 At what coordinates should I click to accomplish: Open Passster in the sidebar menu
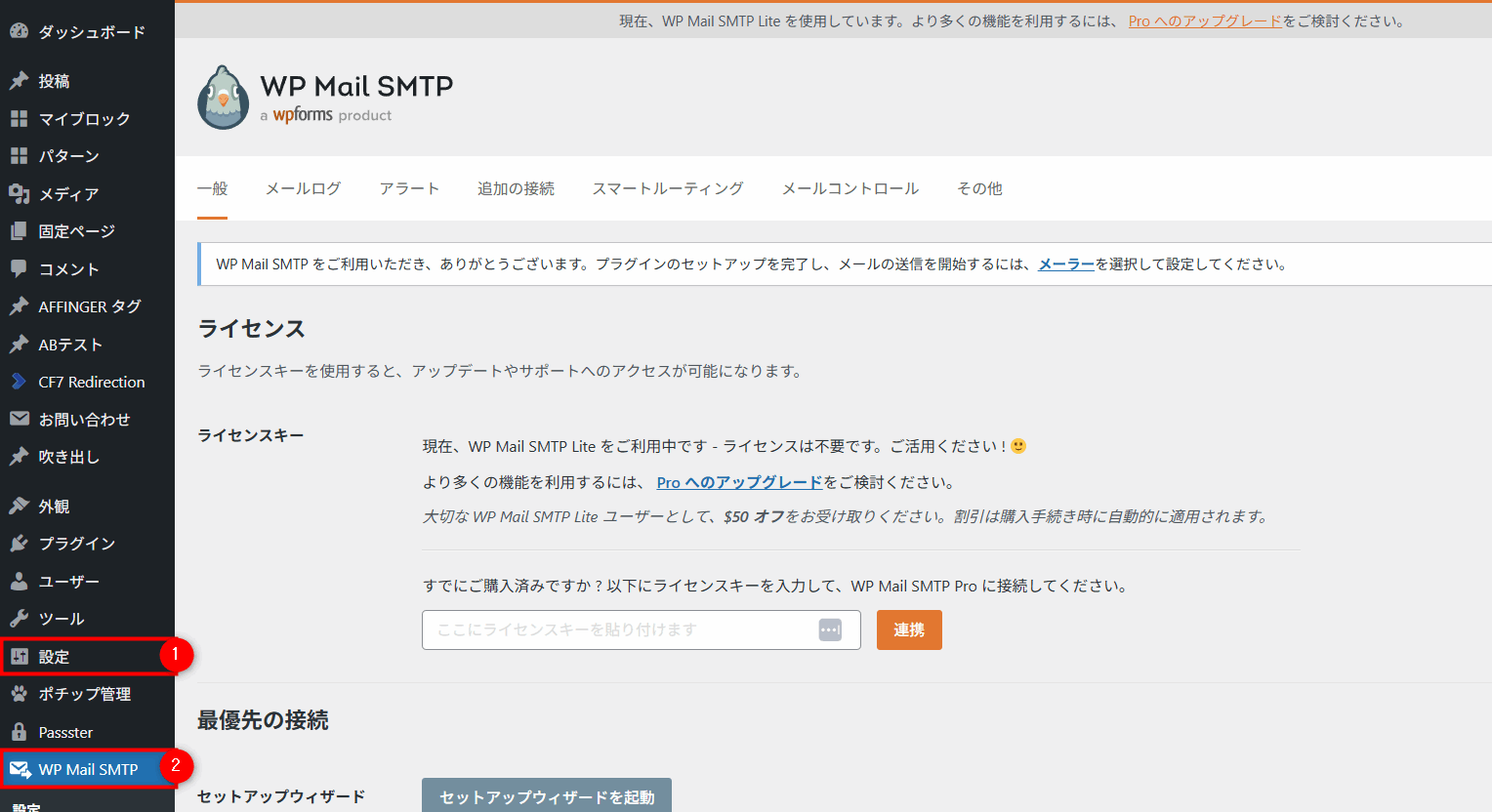pos(87,732)
